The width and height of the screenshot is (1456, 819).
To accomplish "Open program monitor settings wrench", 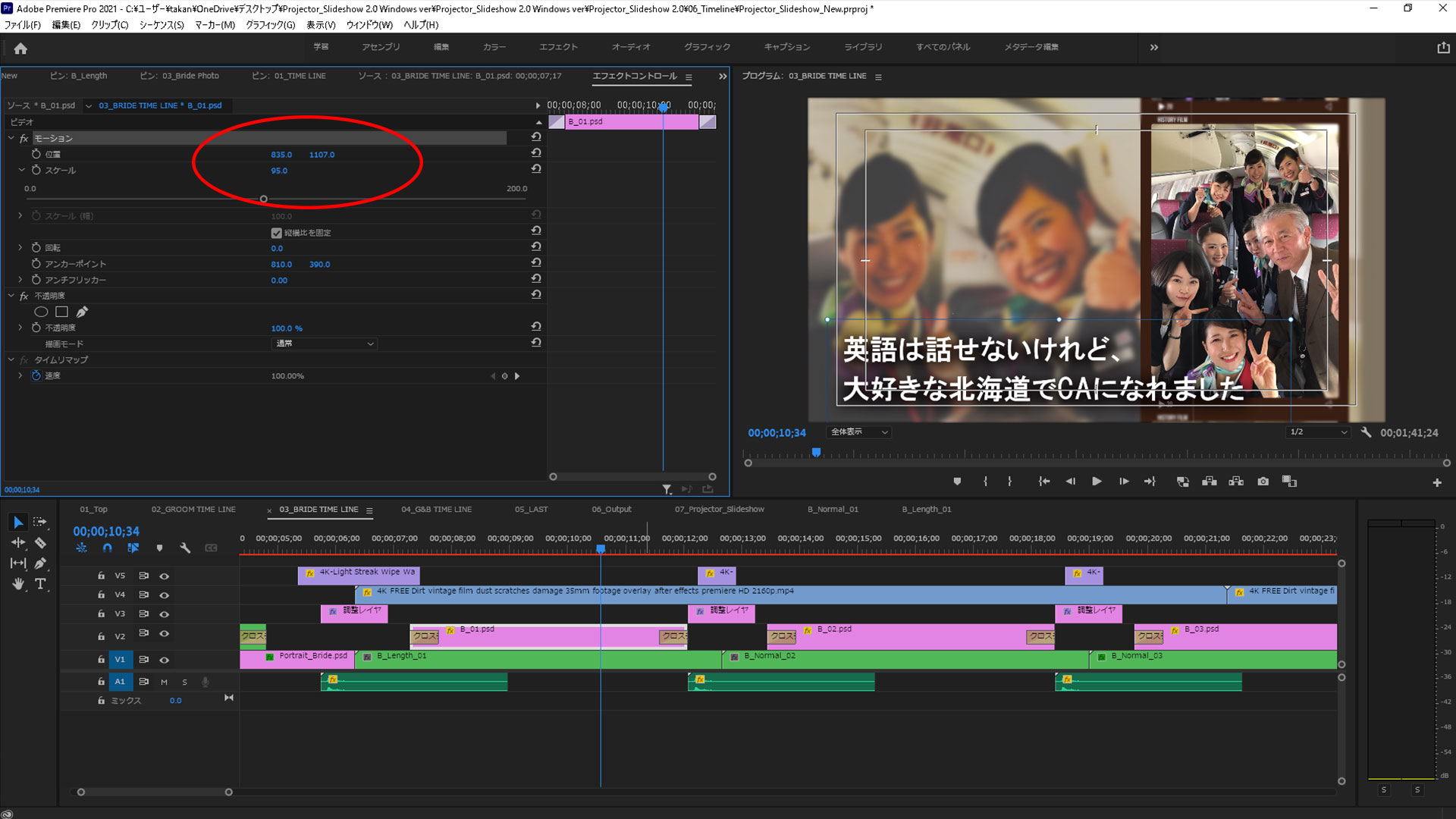I will click(1366, 432).
